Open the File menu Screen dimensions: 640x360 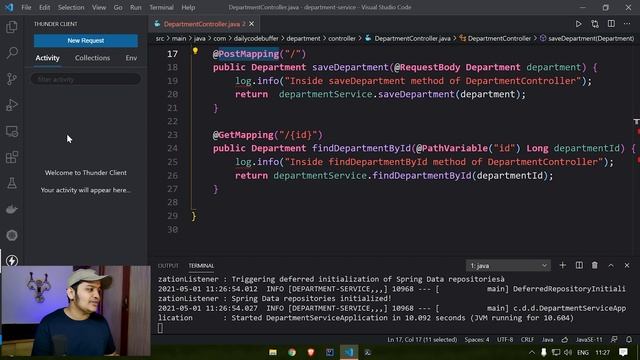click(26, 7)
